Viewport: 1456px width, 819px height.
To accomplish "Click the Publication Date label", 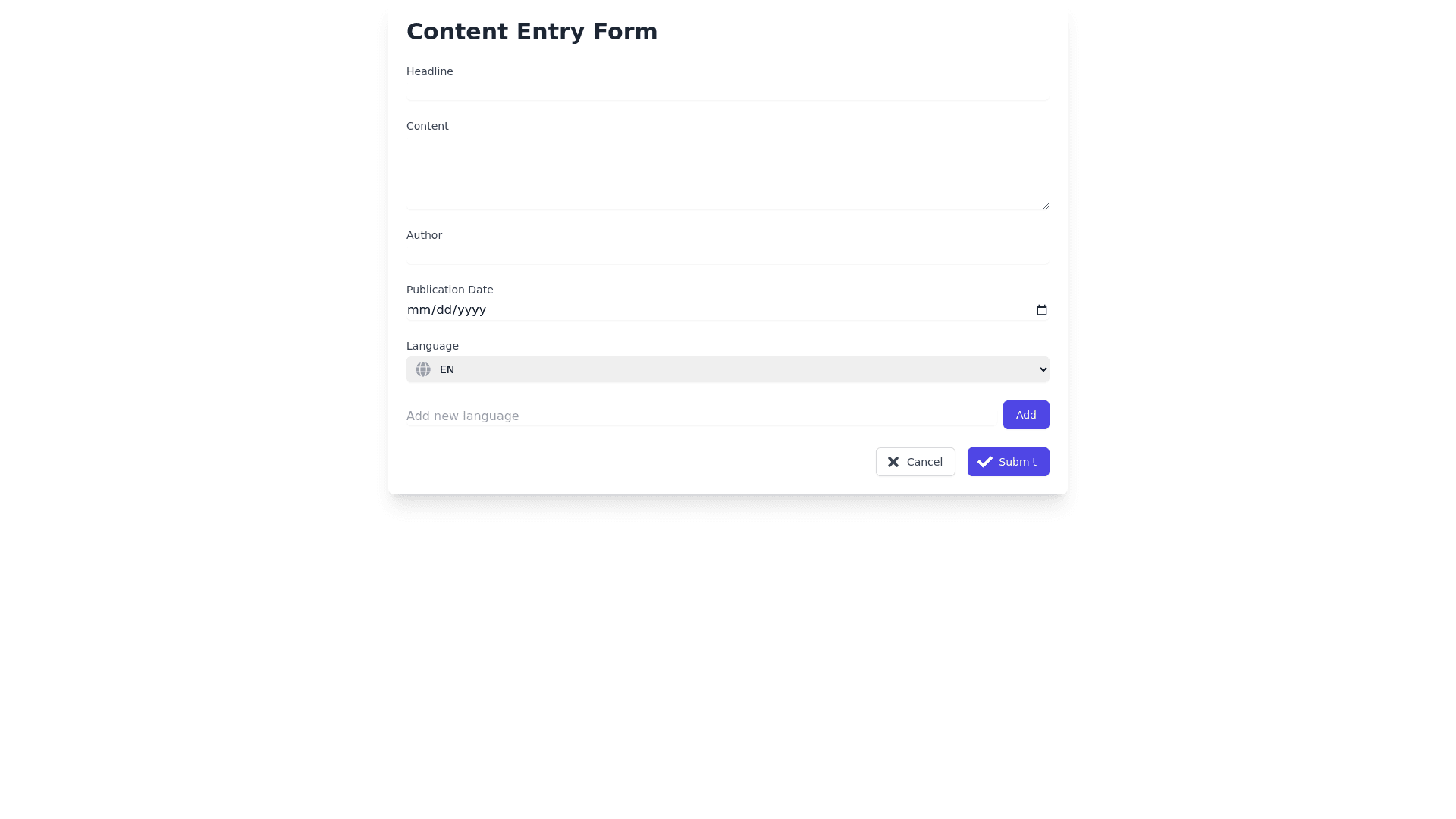I will pyautogui.click(x=450, y=290).
